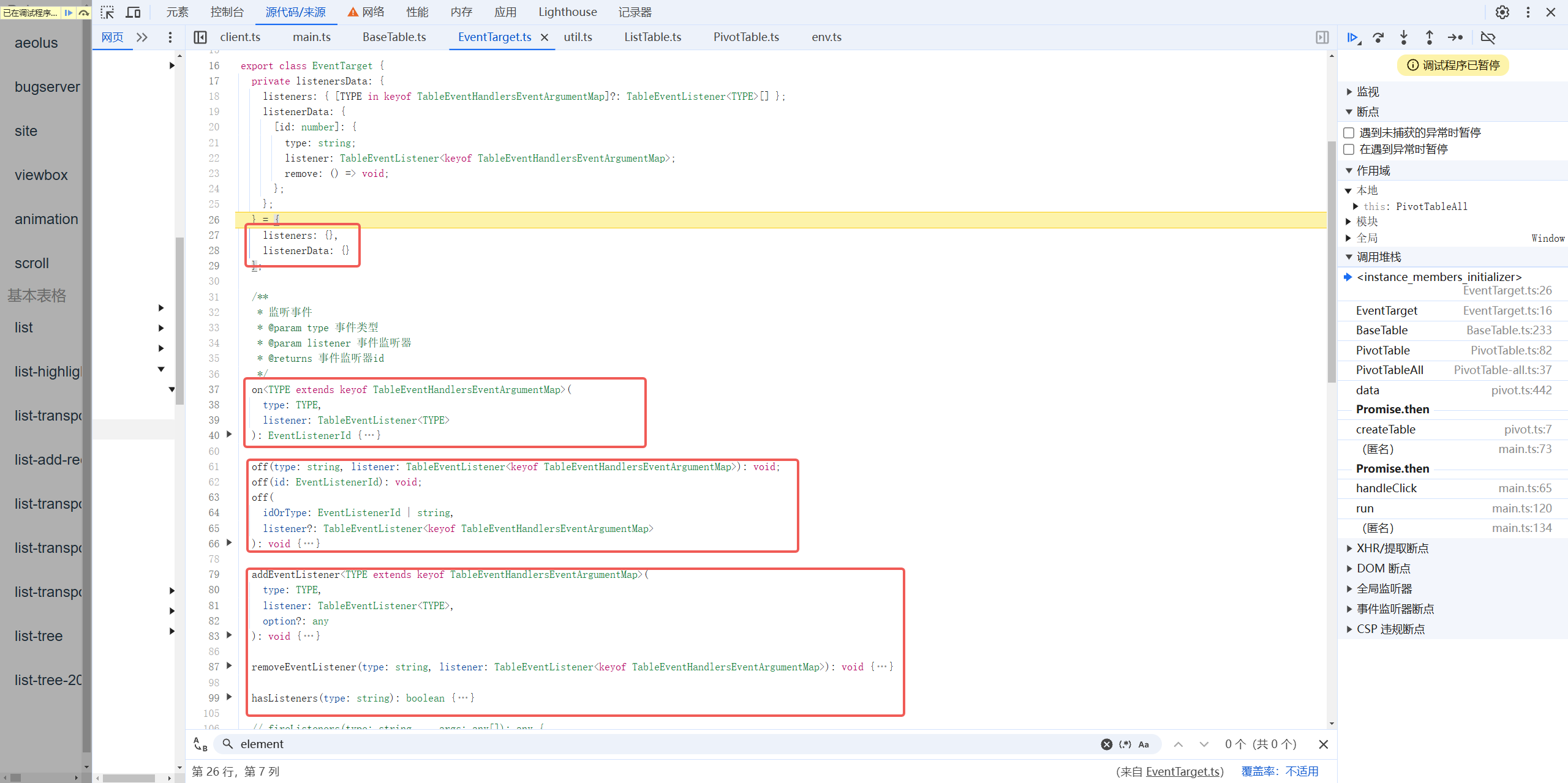Deactivate breakpoints icon
Screen dimensions: 1568x783
tap(1488, 38)
